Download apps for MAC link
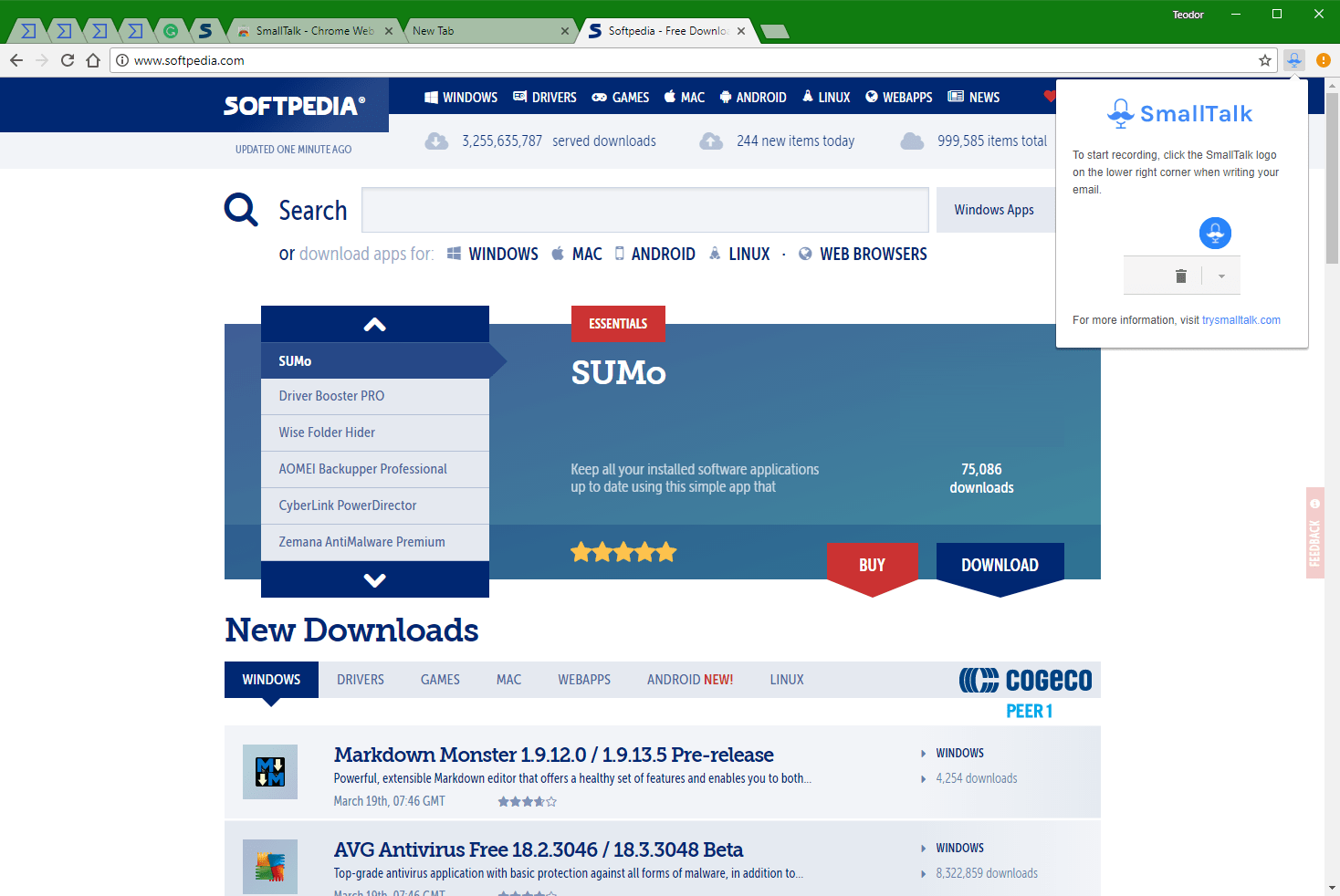This screenshot has height=896, width=1340. (577, 254)
